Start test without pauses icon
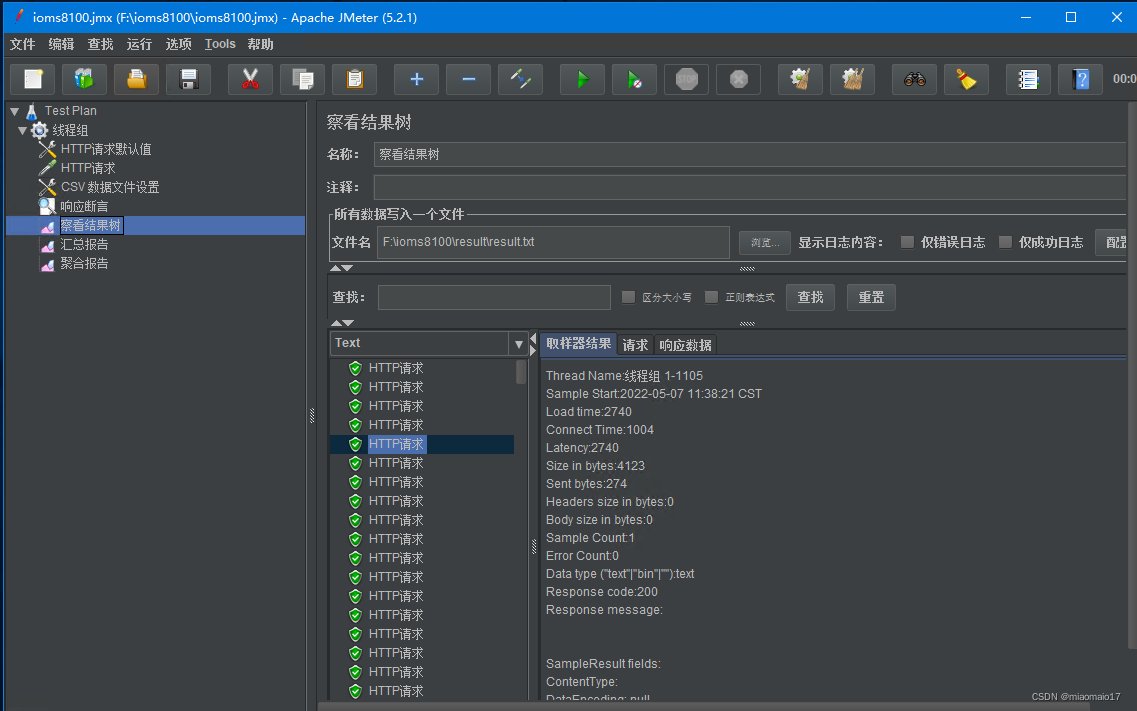1137x711 pixels. click(634, 79)
